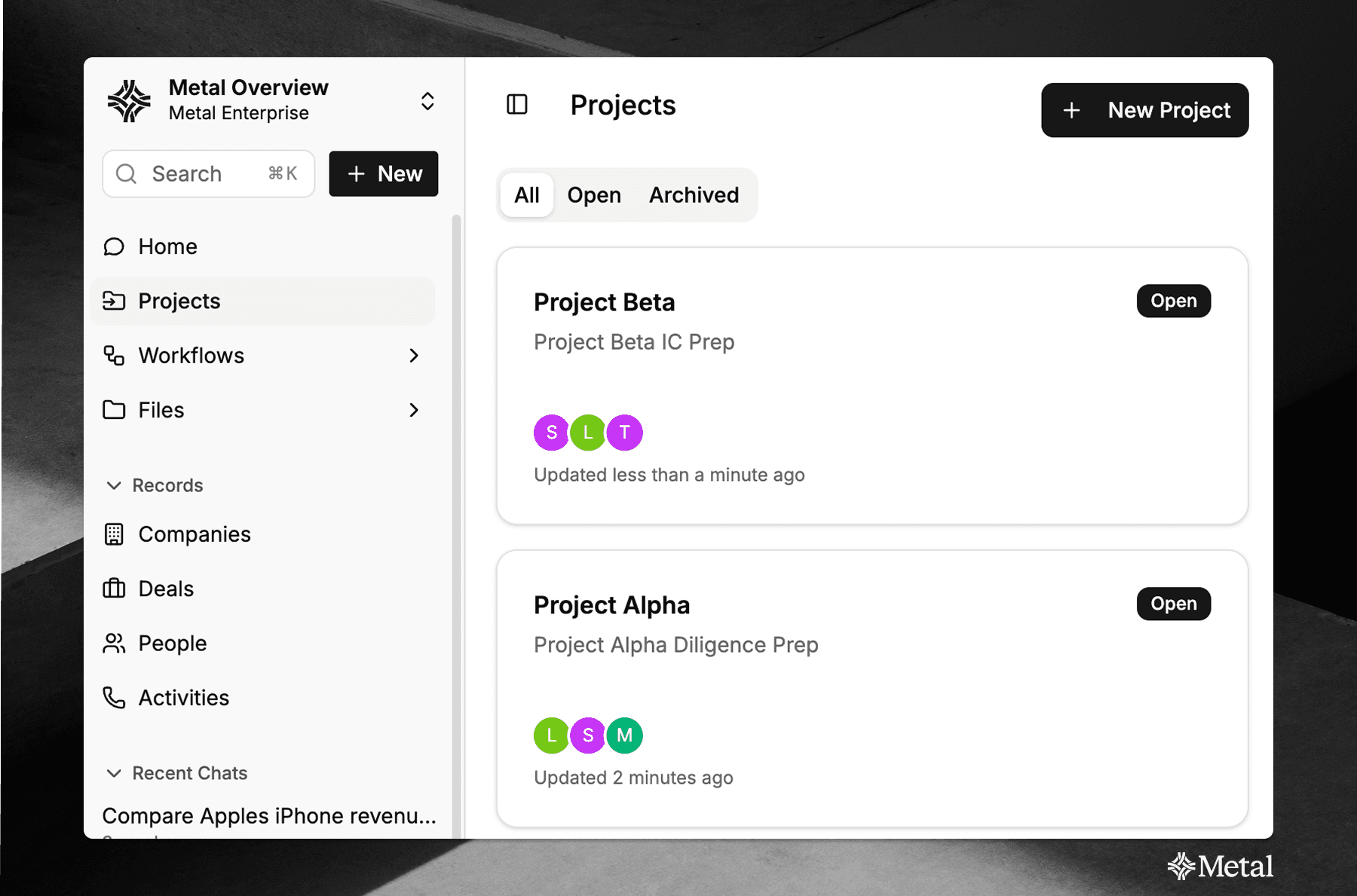Open Deals records
Screen dimensions: 1357x896
pos(262,589)
